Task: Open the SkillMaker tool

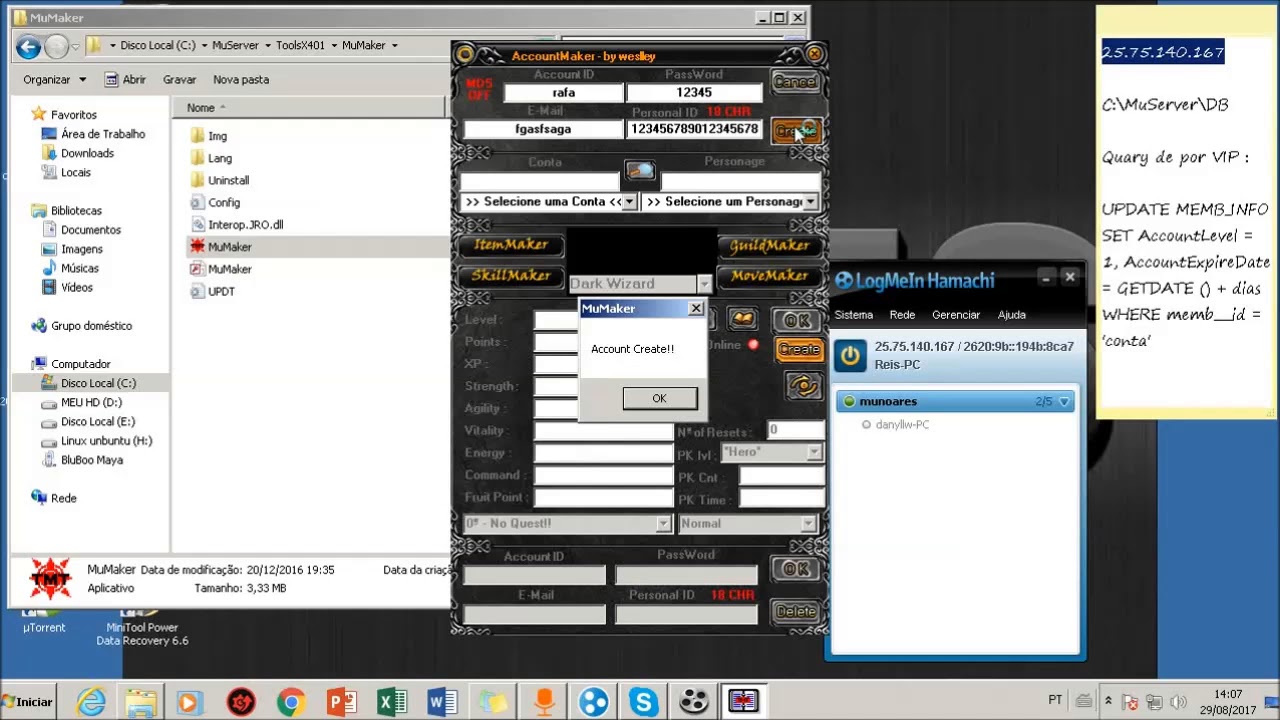Action: click(x=511, y=275)
